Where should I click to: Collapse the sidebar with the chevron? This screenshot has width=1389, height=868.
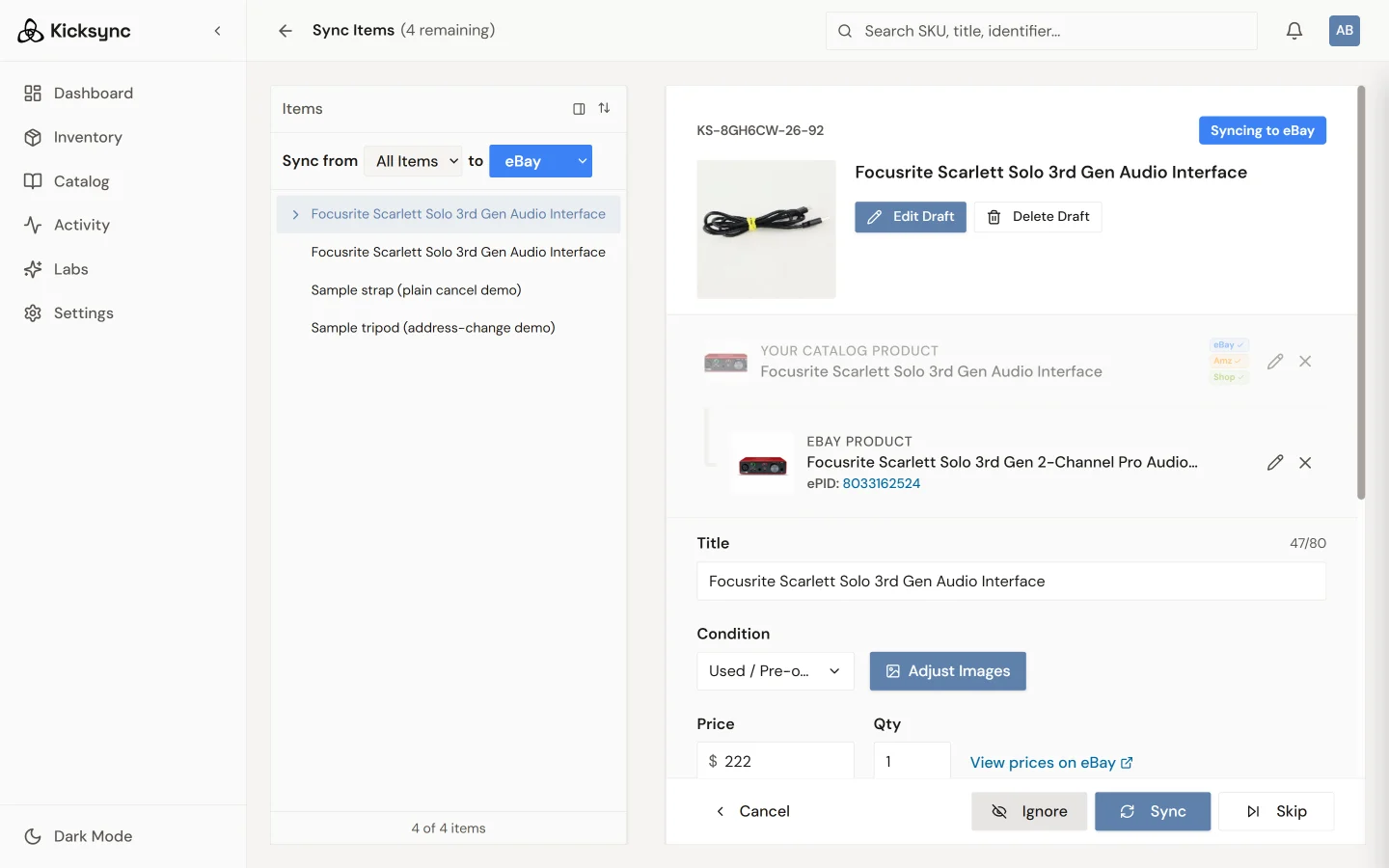(x=218, y=31)
